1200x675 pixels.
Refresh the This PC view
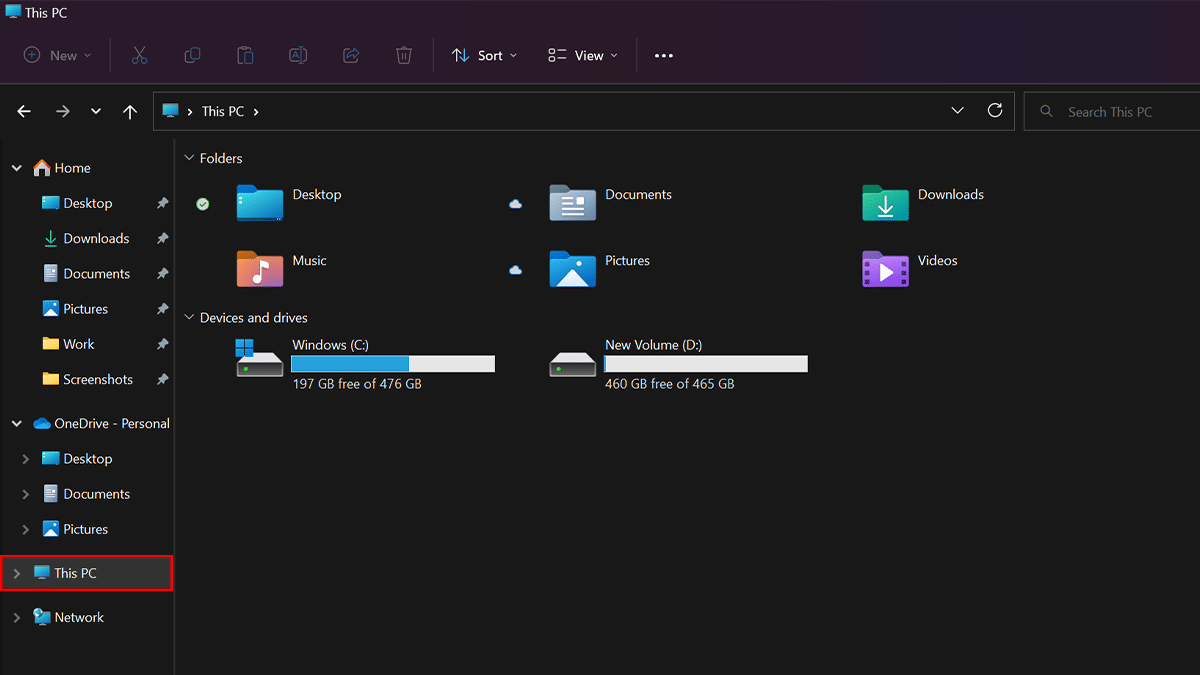tap(994, 111)
